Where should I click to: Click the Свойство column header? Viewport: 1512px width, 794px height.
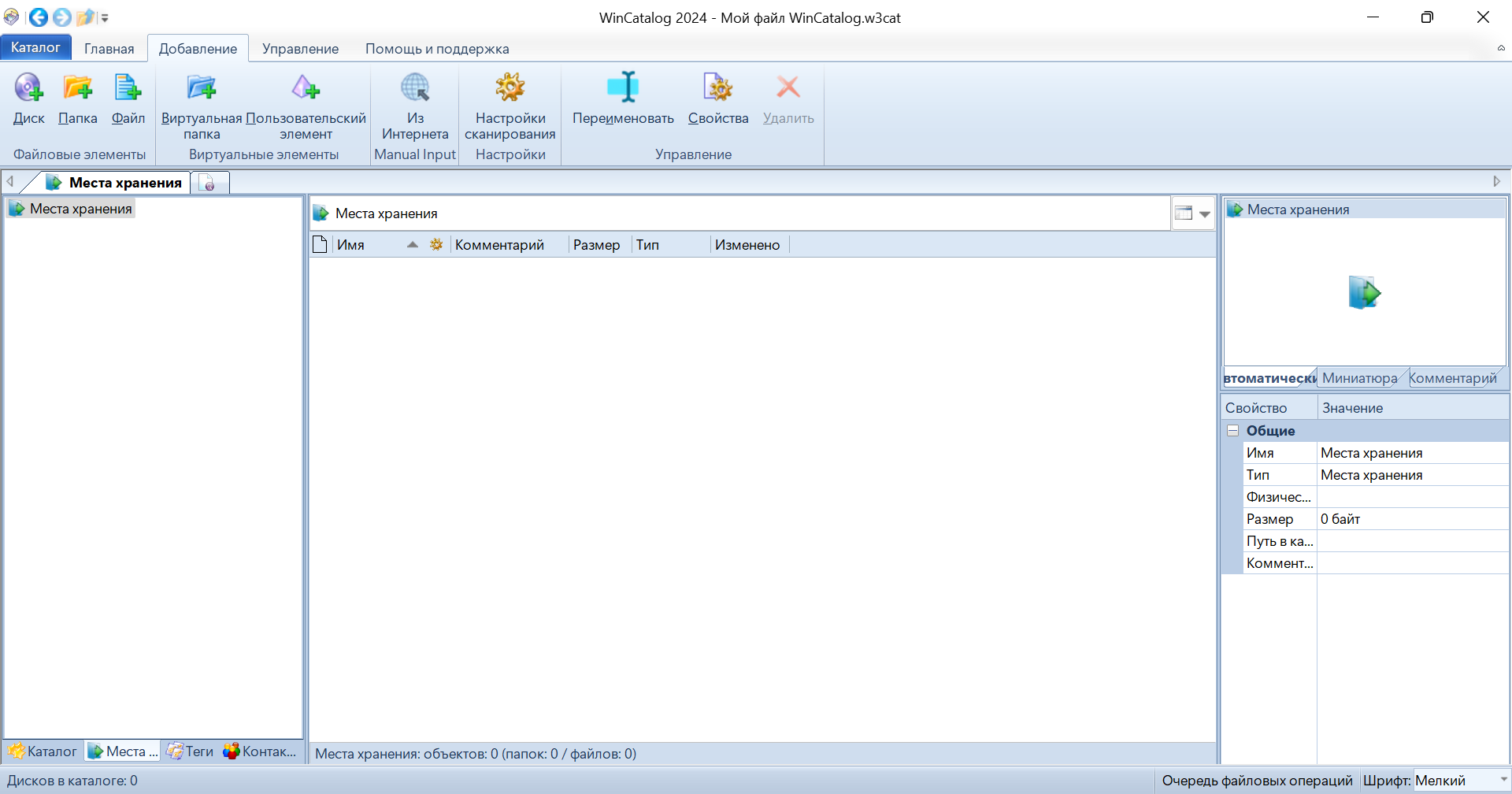[x=1269, y=408]
